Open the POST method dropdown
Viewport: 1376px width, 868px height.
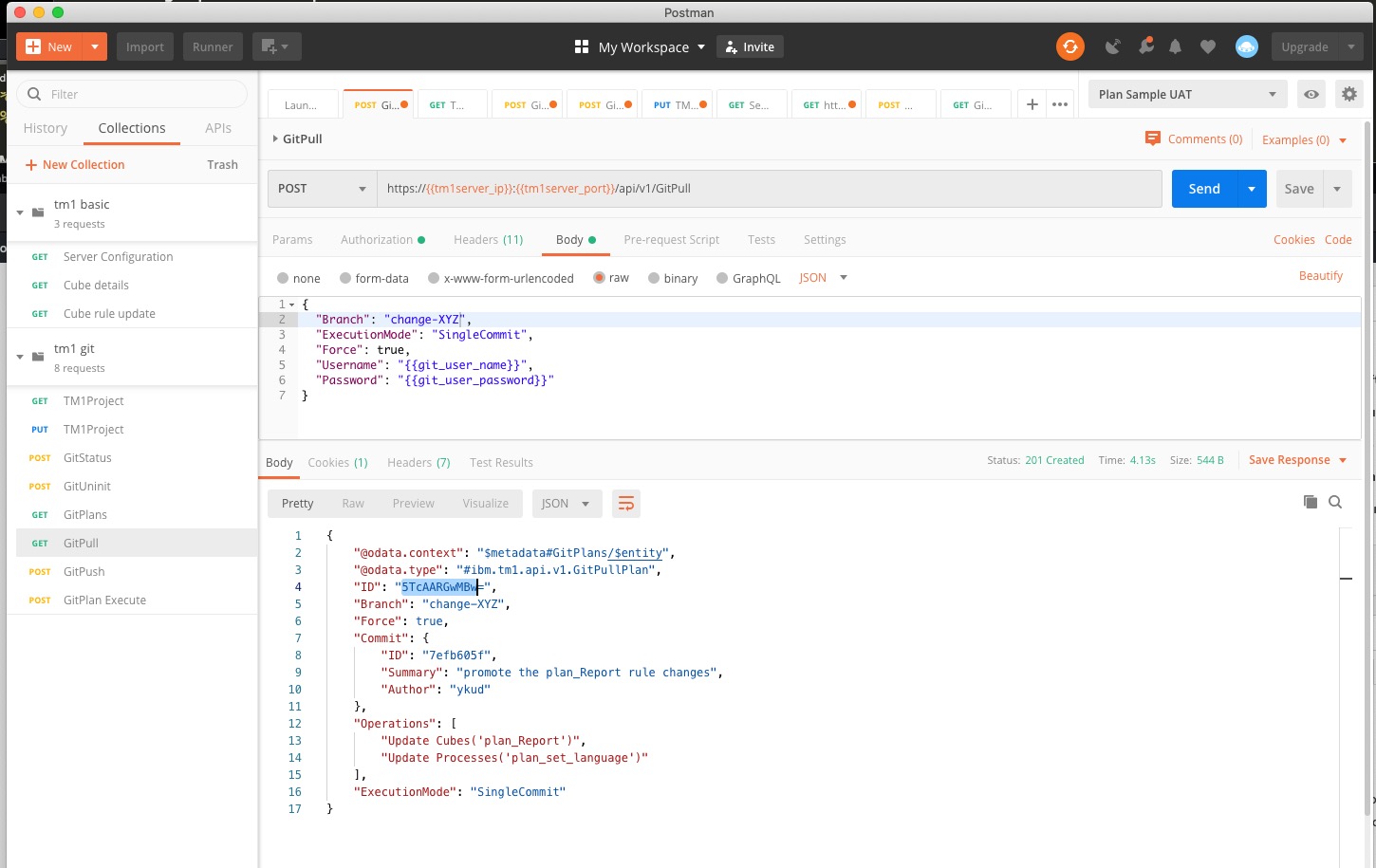pos(323,189)
